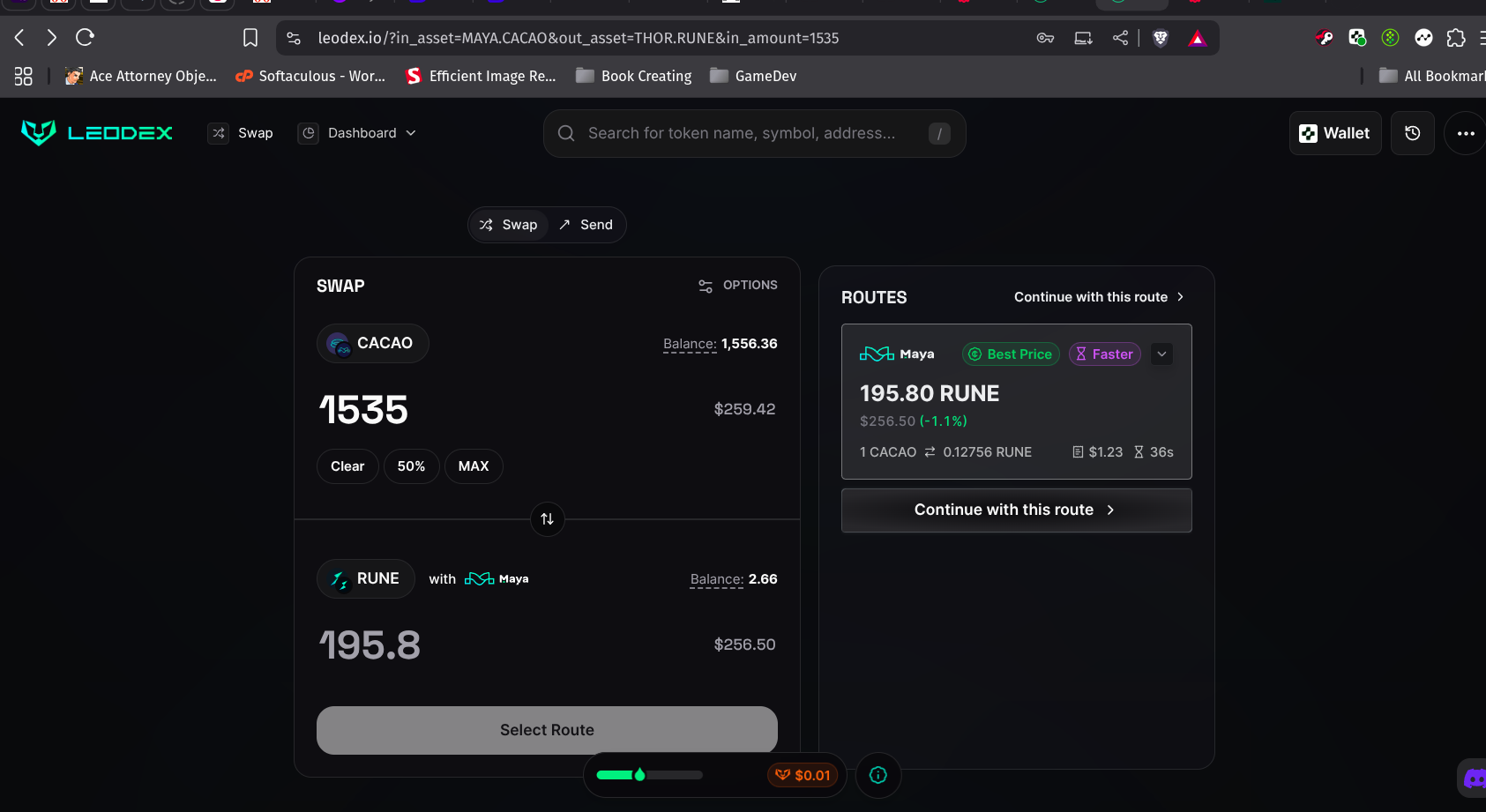Open password key icon in address bar

coord(1045,38)
